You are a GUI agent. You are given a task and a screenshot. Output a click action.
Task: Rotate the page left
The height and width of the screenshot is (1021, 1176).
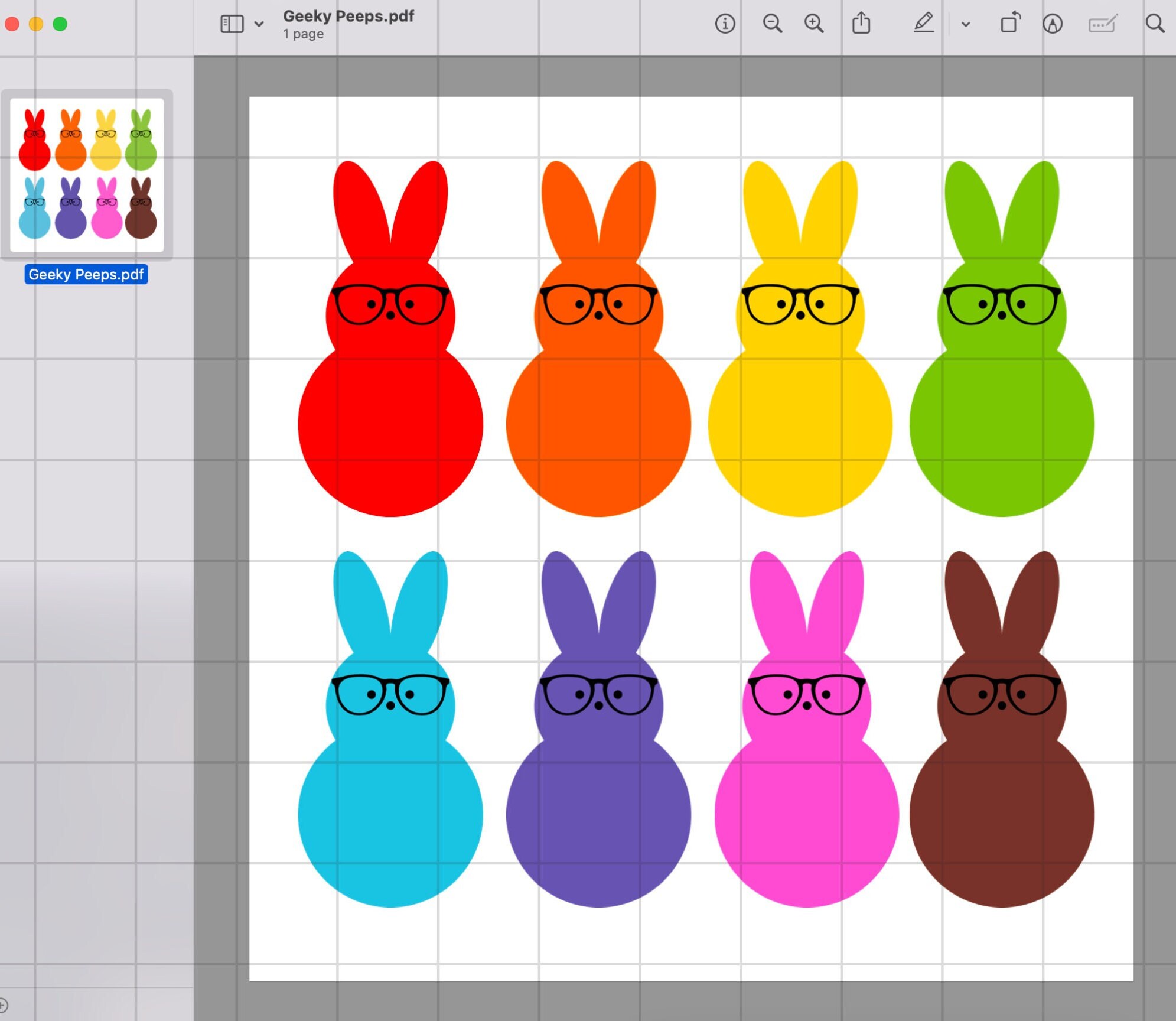tap(1010, 24)
